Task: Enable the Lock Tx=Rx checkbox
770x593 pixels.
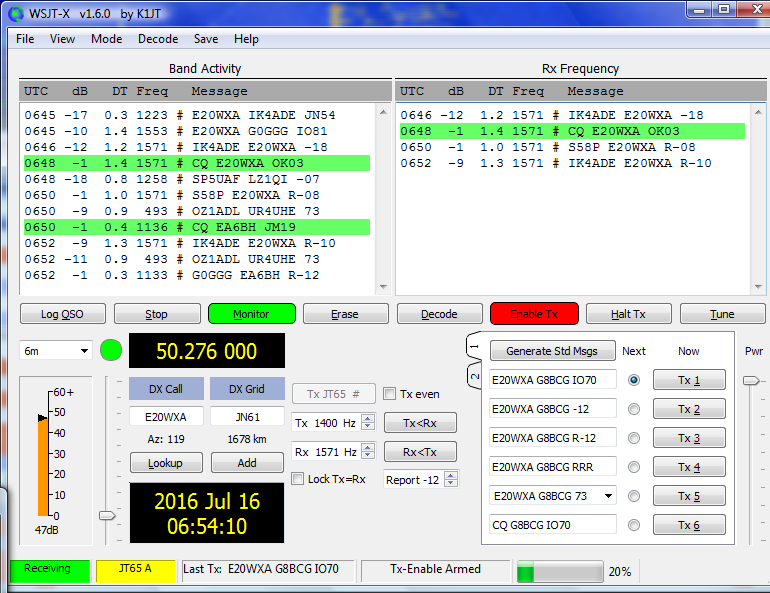Action: click(x=298, y=479)
